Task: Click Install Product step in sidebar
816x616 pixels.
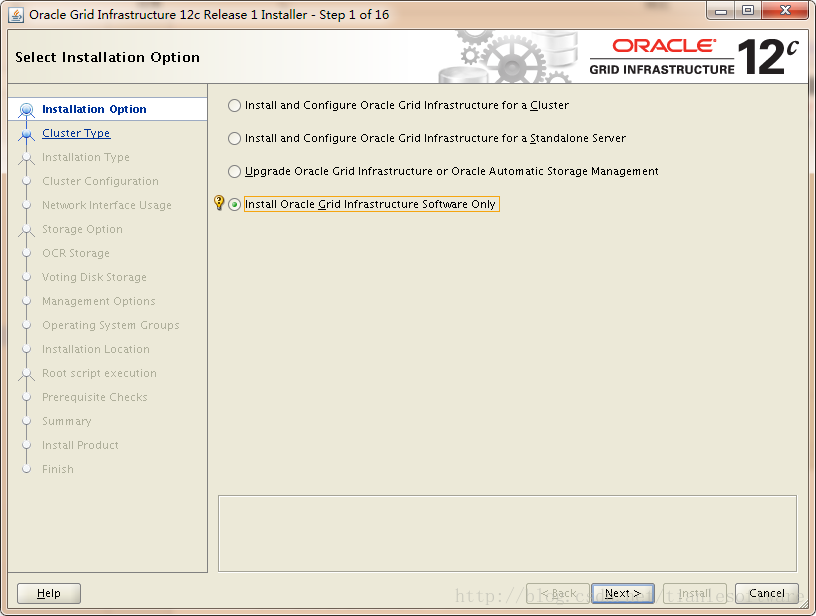Action: [x=80, y=445]
